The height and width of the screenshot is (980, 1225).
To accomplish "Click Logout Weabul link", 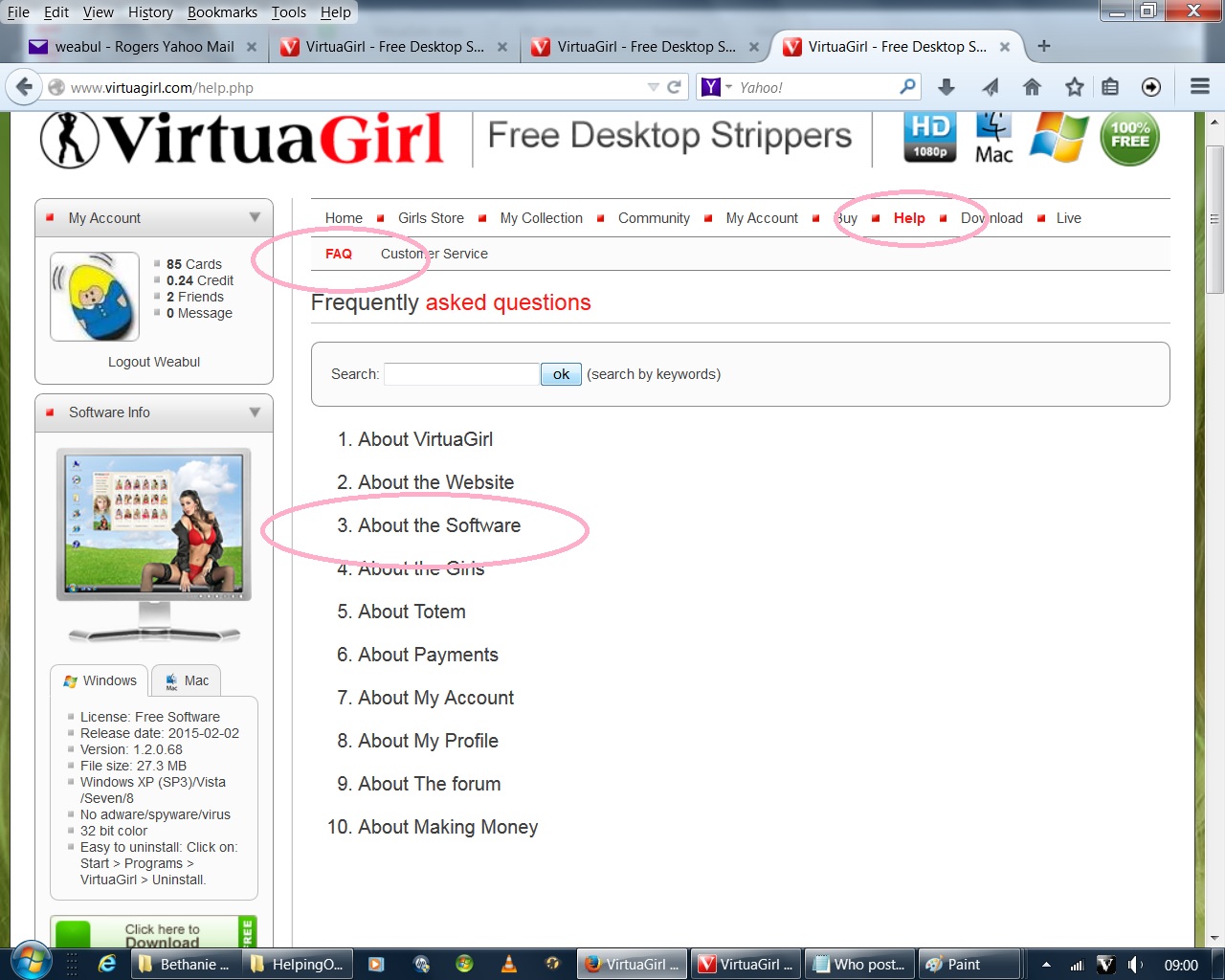I will 154,362.
